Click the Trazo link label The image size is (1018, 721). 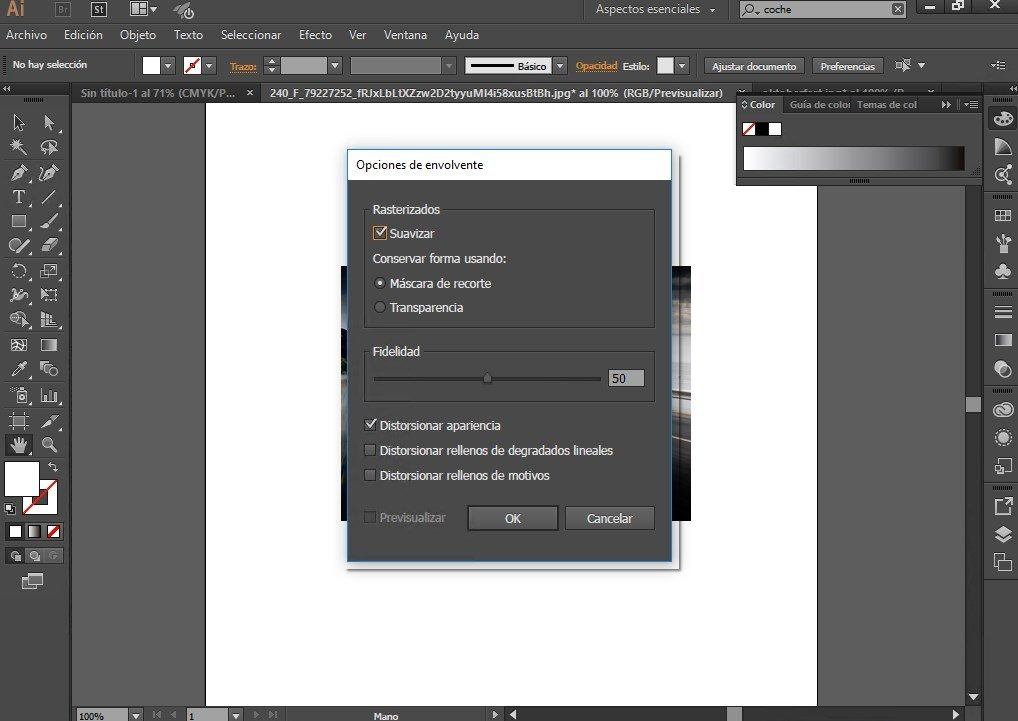[x=243, y=66]
